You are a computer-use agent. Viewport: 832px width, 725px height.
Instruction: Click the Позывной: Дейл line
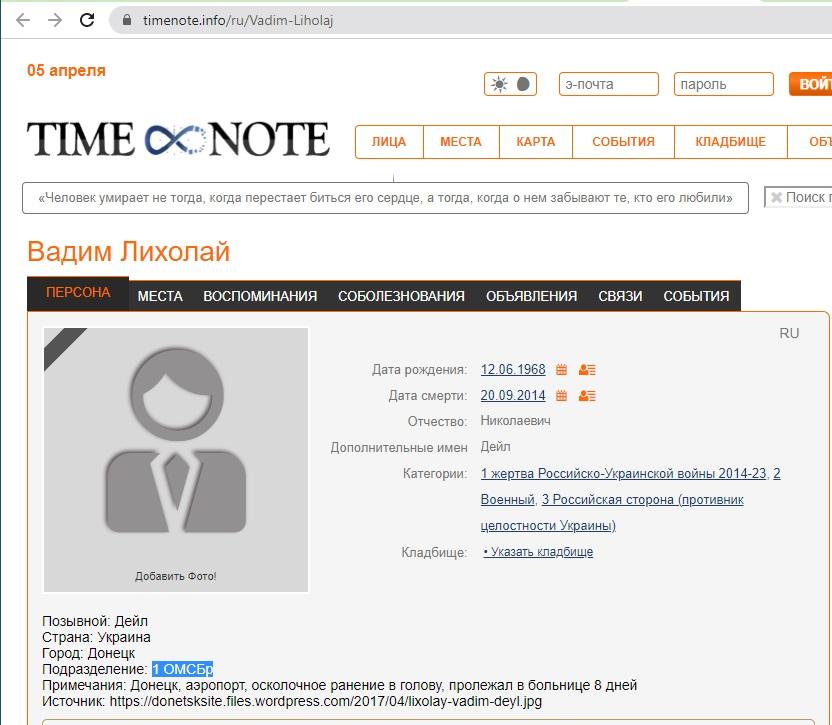[95, 622]
